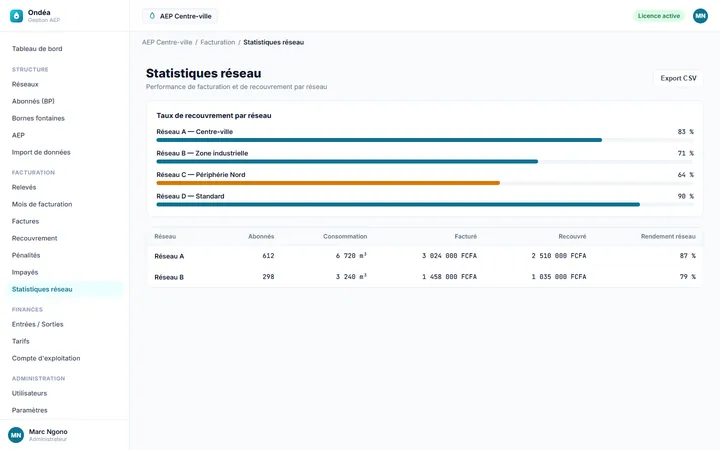Follow AEP Centre-ville breadcrumb link
720x450 pixels.
(x=167, y=42)
